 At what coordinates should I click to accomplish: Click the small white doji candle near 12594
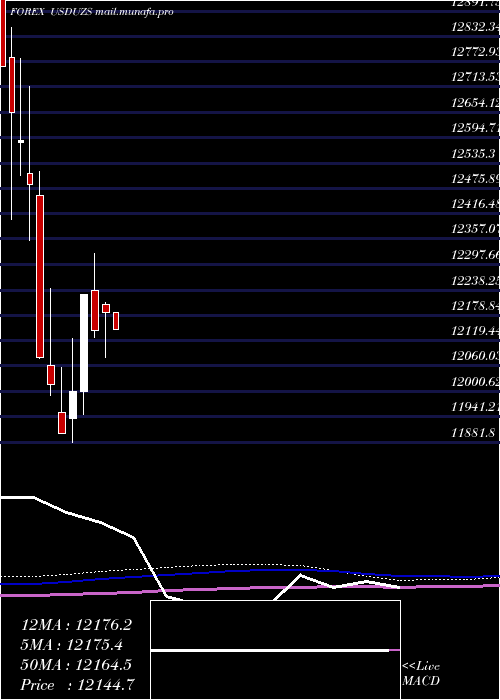pos(21,141)
